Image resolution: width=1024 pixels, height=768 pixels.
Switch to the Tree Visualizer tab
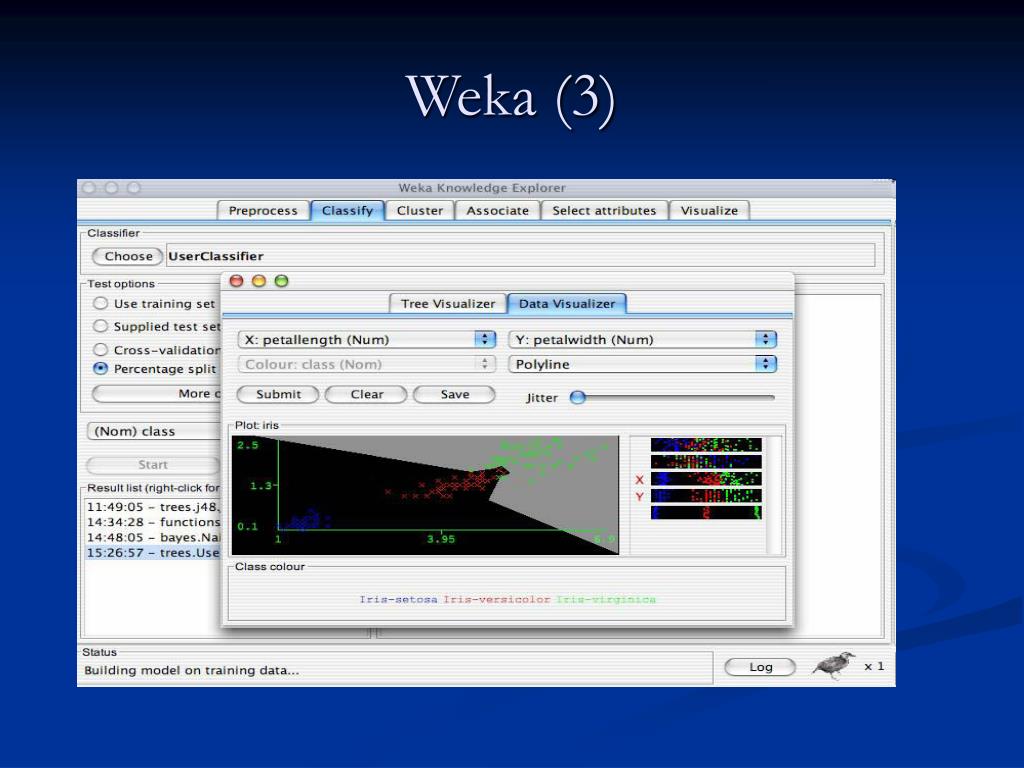[x=448, y=304]
